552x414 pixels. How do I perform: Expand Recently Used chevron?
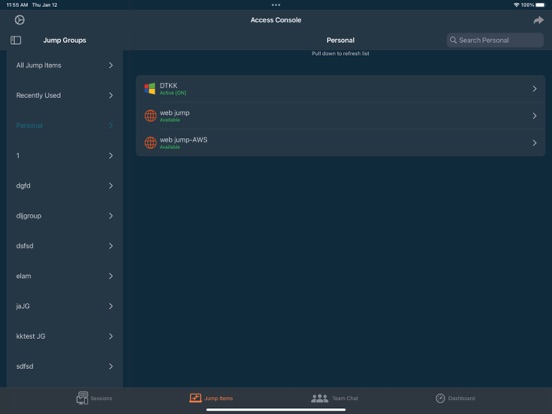tap(111, 95)
